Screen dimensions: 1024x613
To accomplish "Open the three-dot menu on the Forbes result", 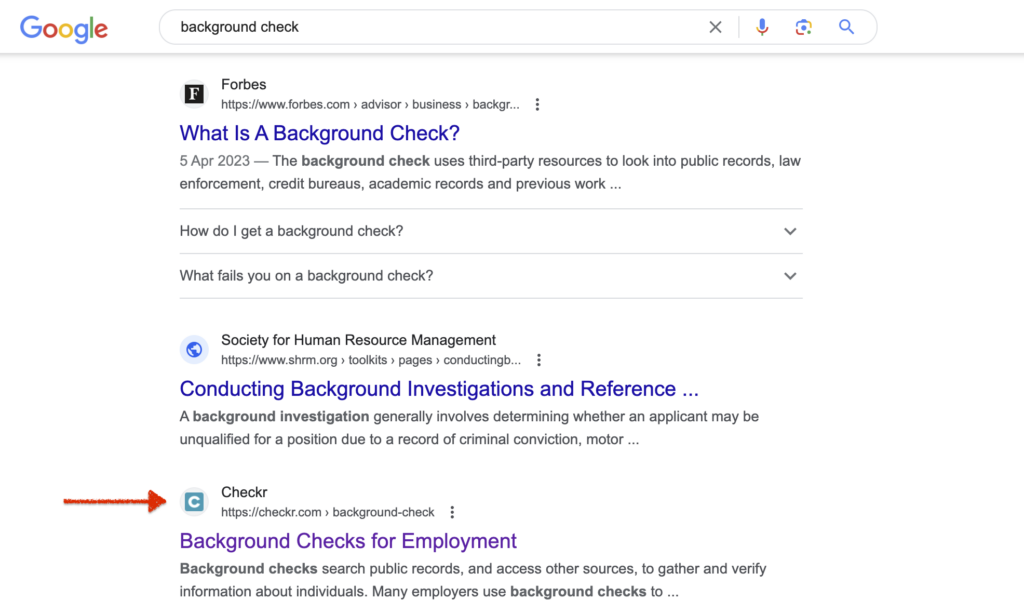I will (x=537, y=103).
